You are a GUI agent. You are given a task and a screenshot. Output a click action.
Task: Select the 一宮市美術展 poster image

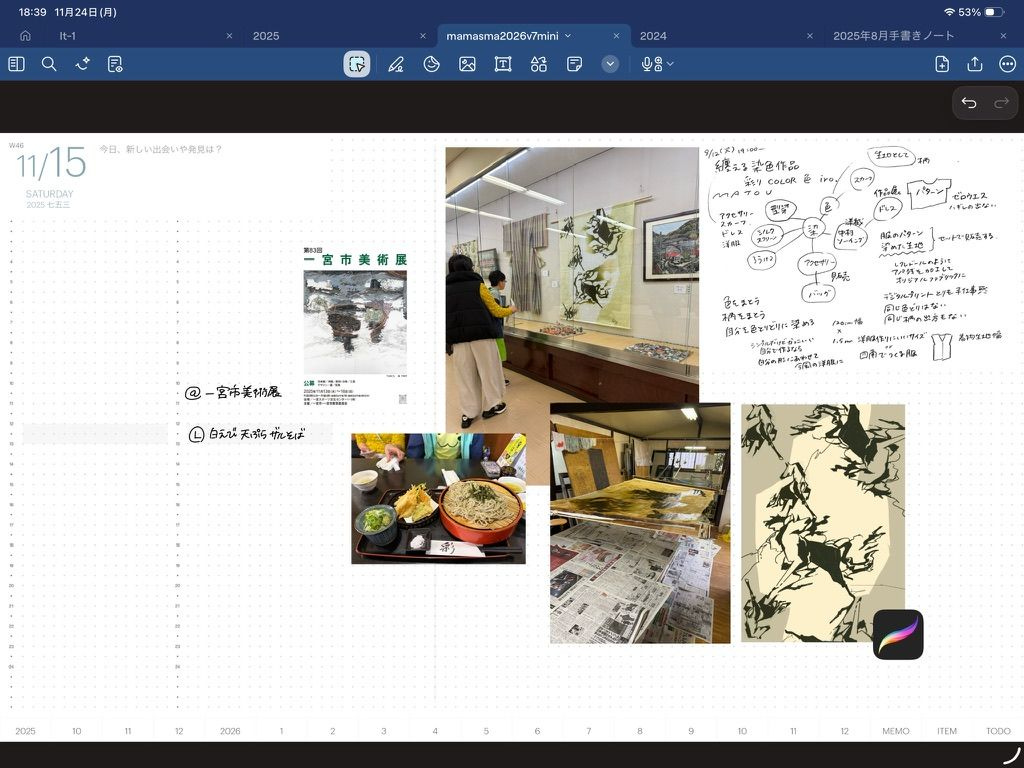pyautogui.click(x=355, y=326)
